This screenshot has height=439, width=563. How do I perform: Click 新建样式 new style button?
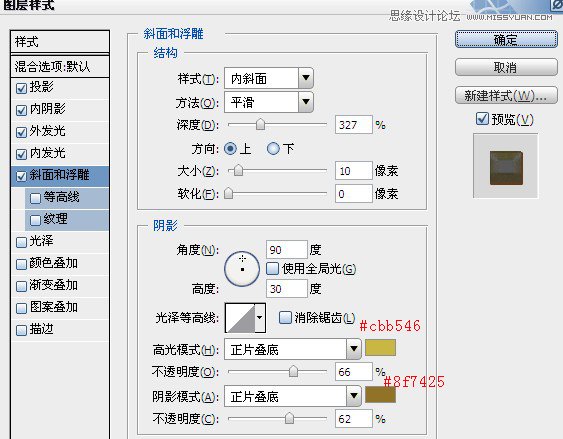(x=506, y=95)
